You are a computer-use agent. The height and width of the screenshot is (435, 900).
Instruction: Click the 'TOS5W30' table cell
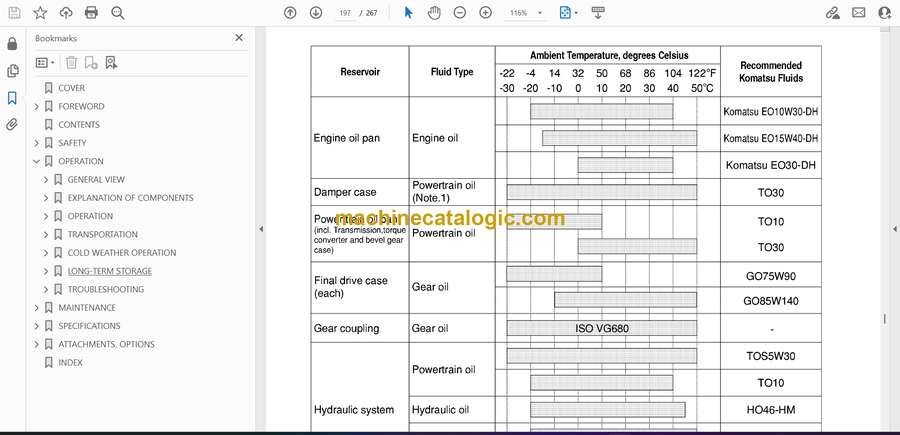770,356
